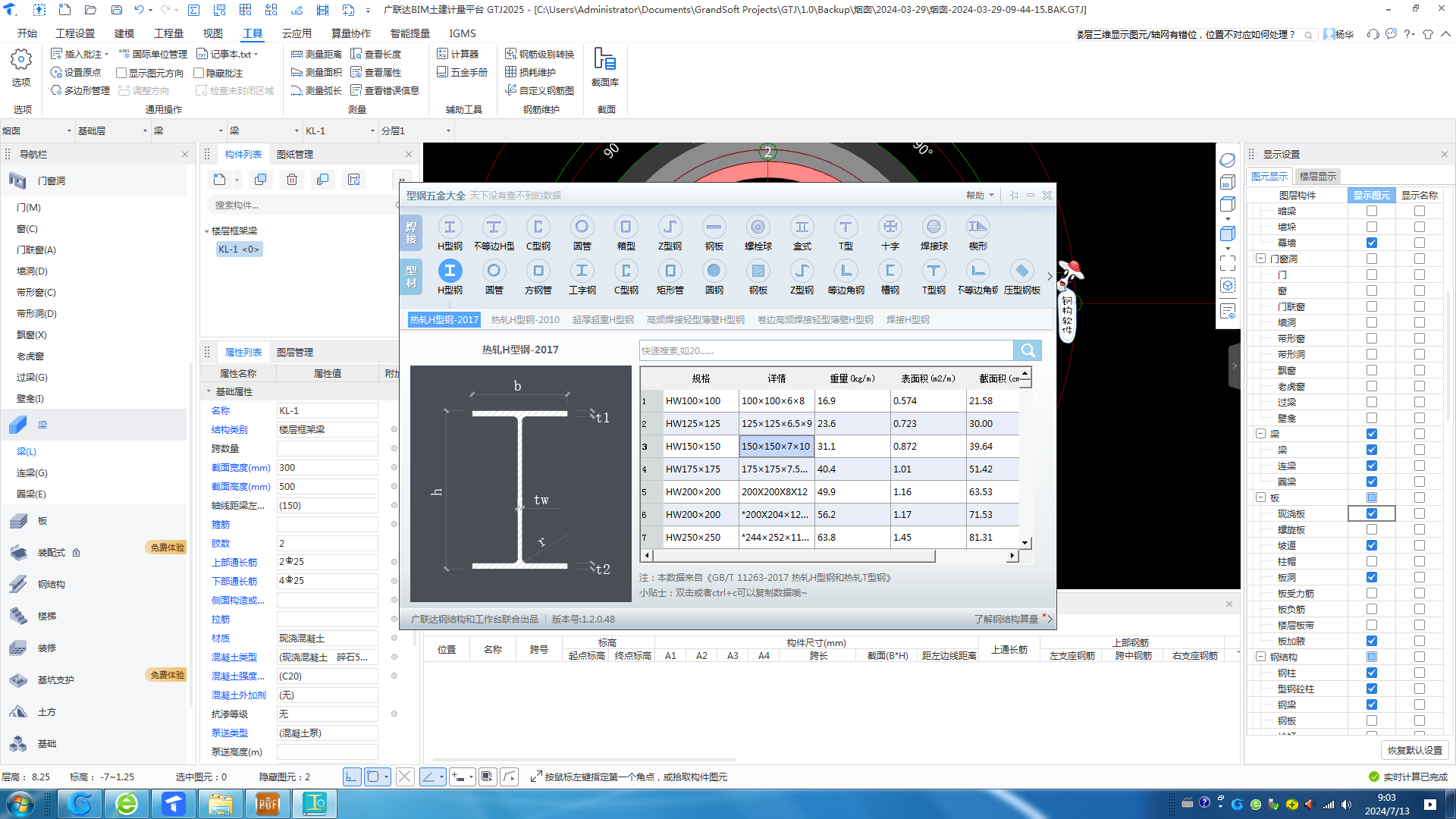Click 截面宽度 value field 300
Viewport: 1456px width, 819px height.
pos(327,468)
